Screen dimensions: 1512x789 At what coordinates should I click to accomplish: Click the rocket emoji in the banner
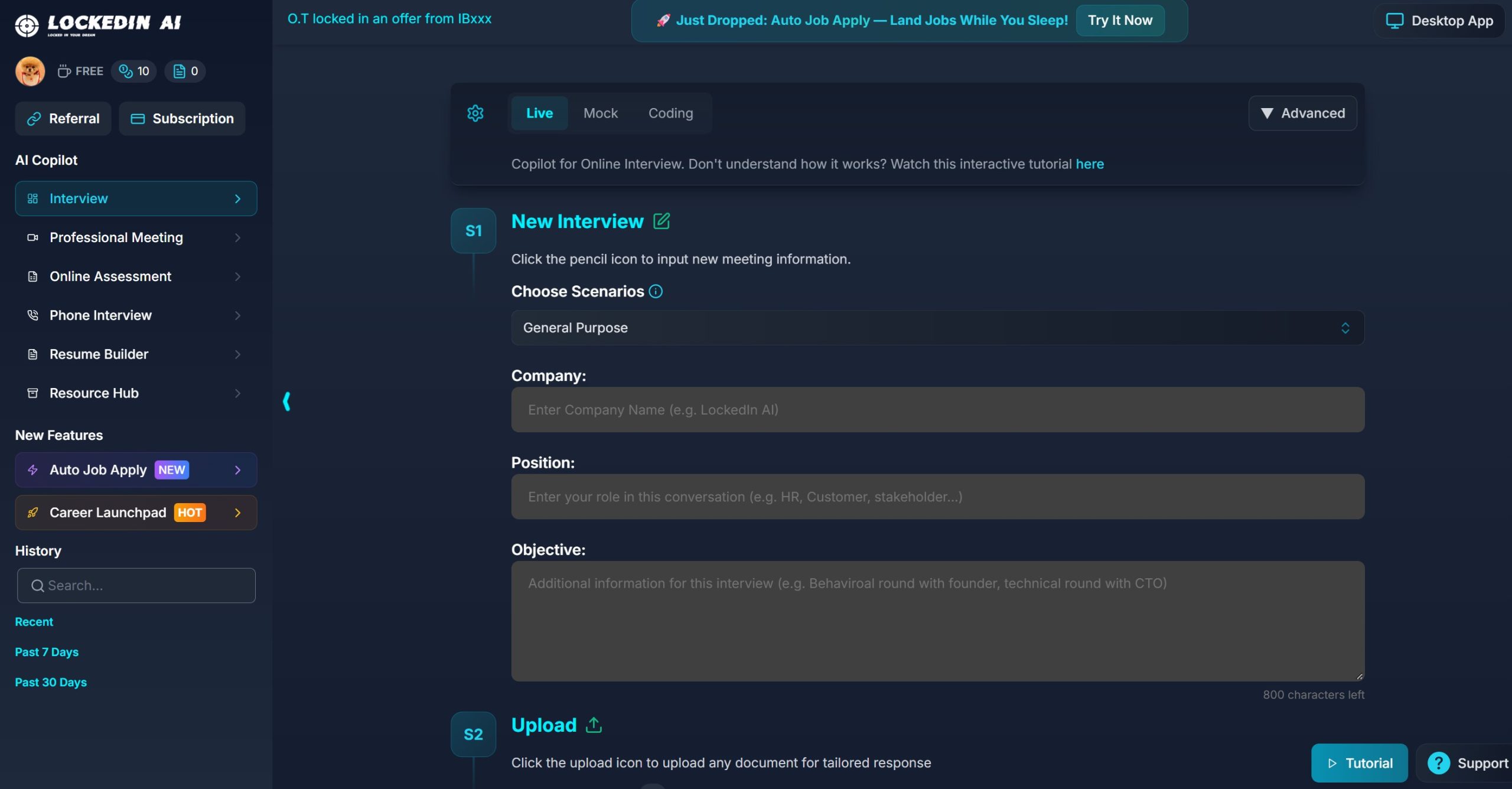663,21
